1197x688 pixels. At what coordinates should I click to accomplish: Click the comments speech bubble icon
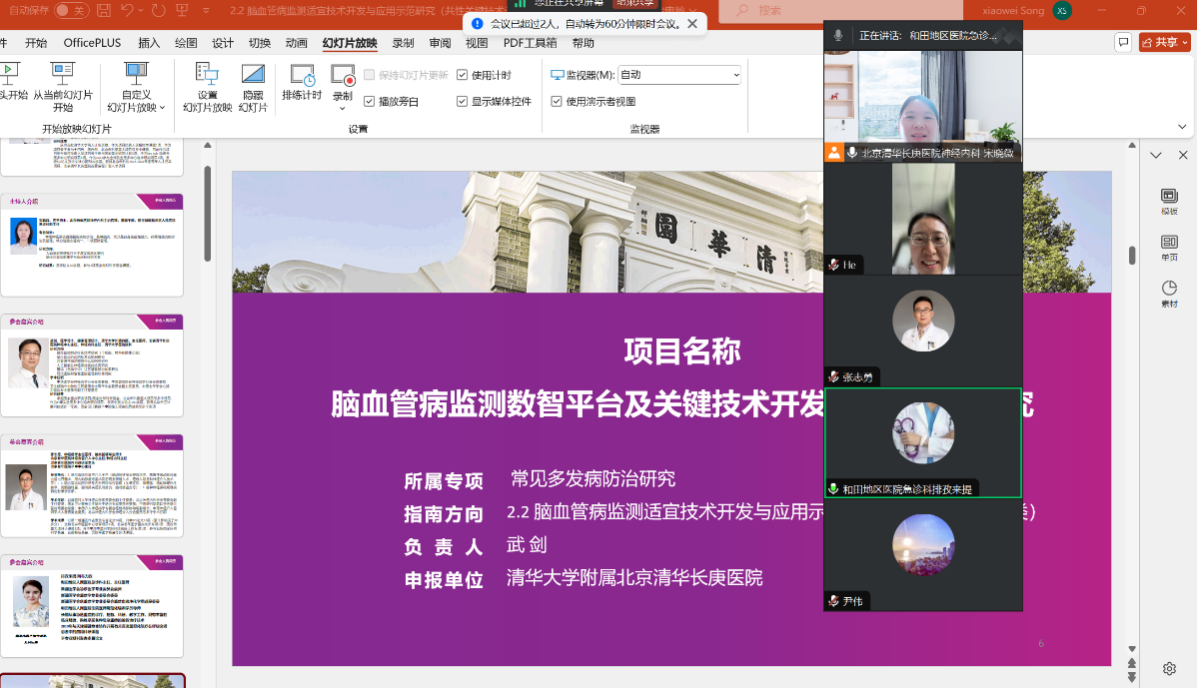point(1124,42)
